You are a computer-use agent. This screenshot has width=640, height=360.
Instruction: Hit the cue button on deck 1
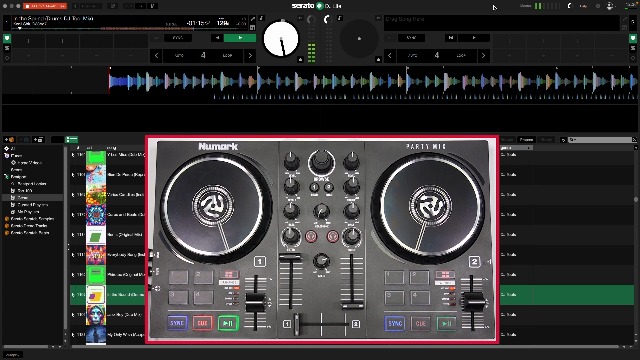click(x=217, y=38)
